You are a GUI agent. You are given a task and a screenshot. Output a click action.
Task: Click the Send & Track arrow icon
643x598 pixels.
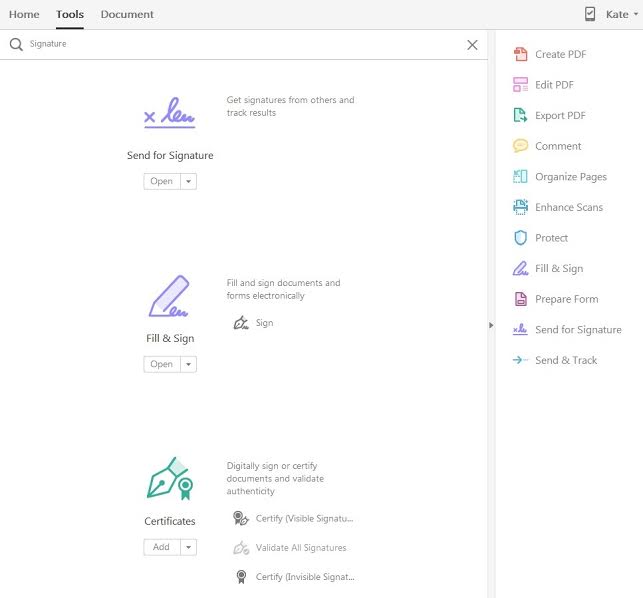point(520,360)
